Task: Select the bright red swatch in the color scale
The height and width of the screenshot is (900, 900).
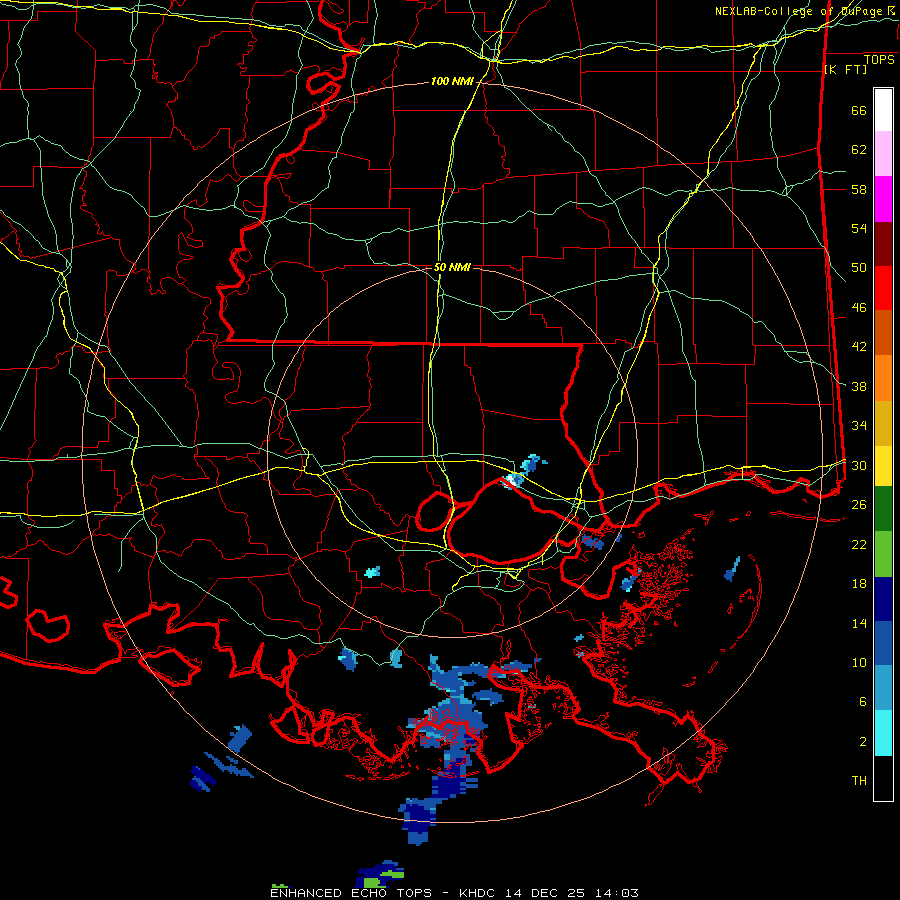Action: [883, 288]
